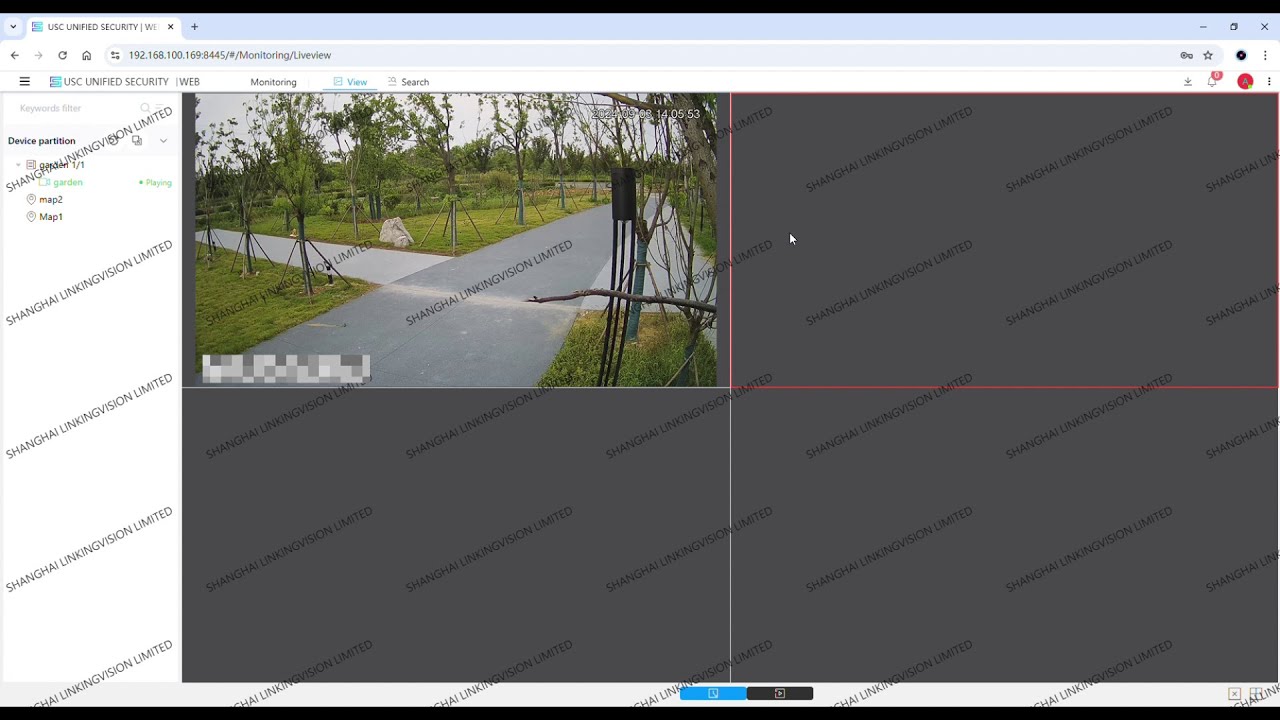Screen dimensions: 1280x720
Task: Click the address bar URL
Action: coord(230,55)
